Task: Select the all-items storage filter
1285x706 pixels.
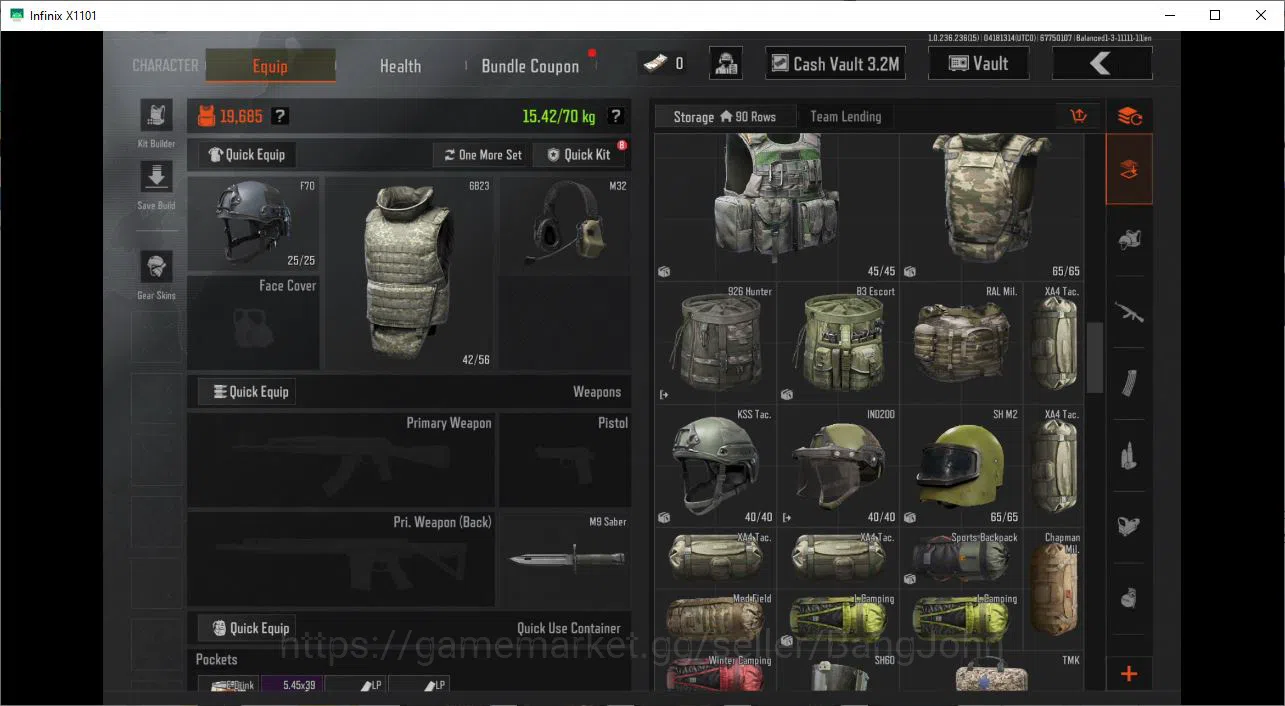Action: 1129,170
